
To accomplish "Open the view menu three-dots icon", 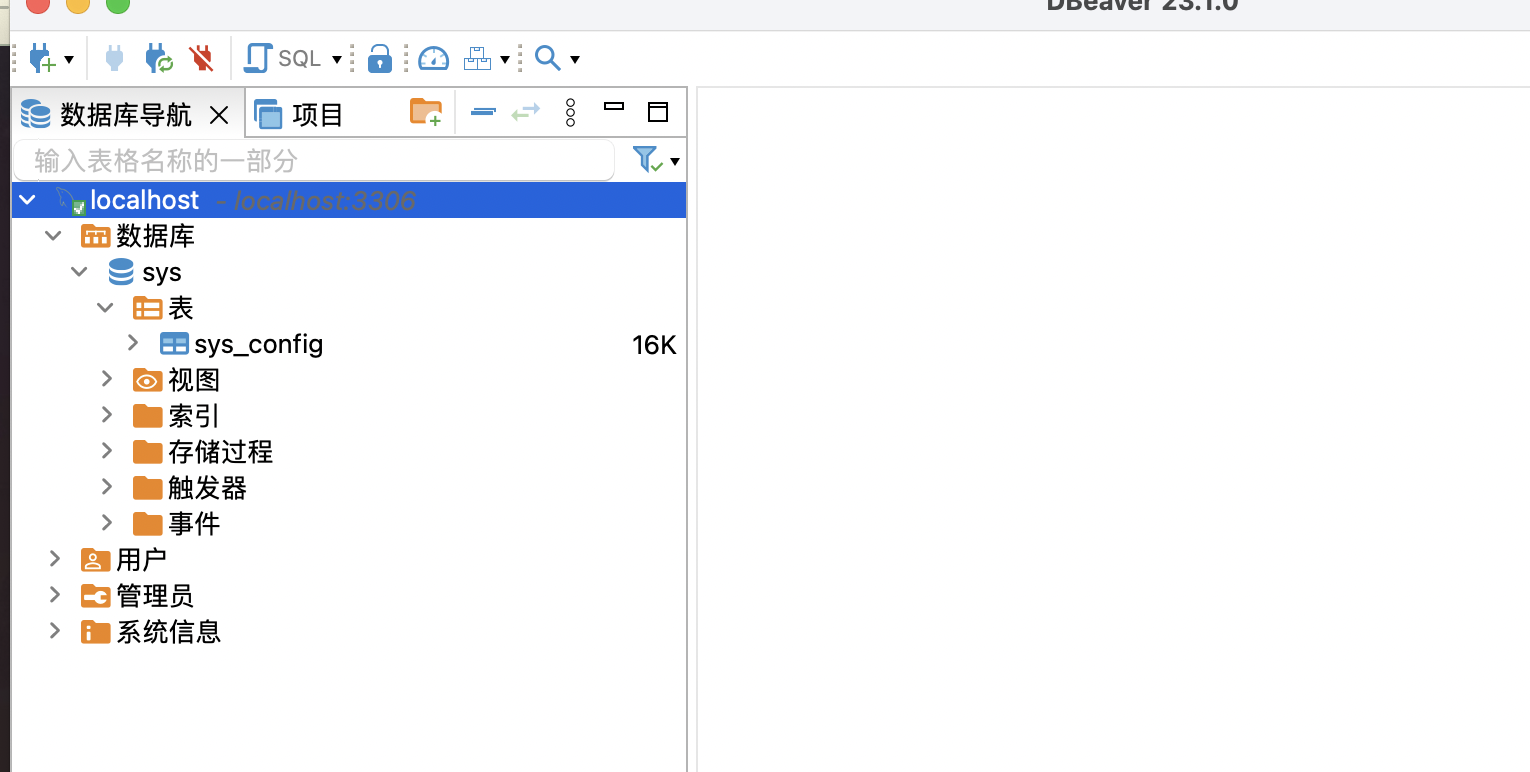I will coord(571,112).
